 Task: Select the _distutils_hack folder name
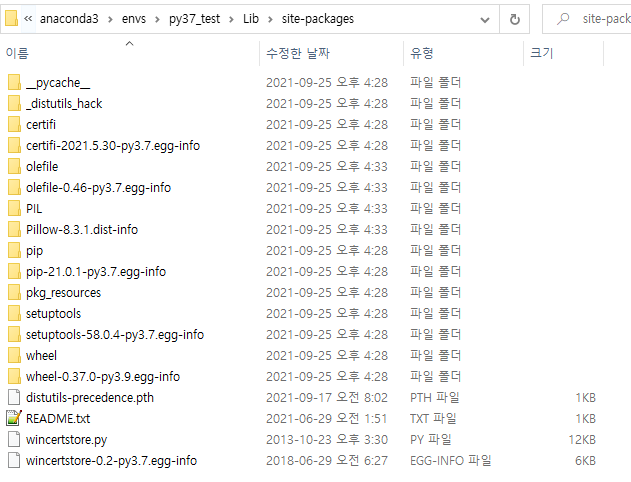pos(64,103)
